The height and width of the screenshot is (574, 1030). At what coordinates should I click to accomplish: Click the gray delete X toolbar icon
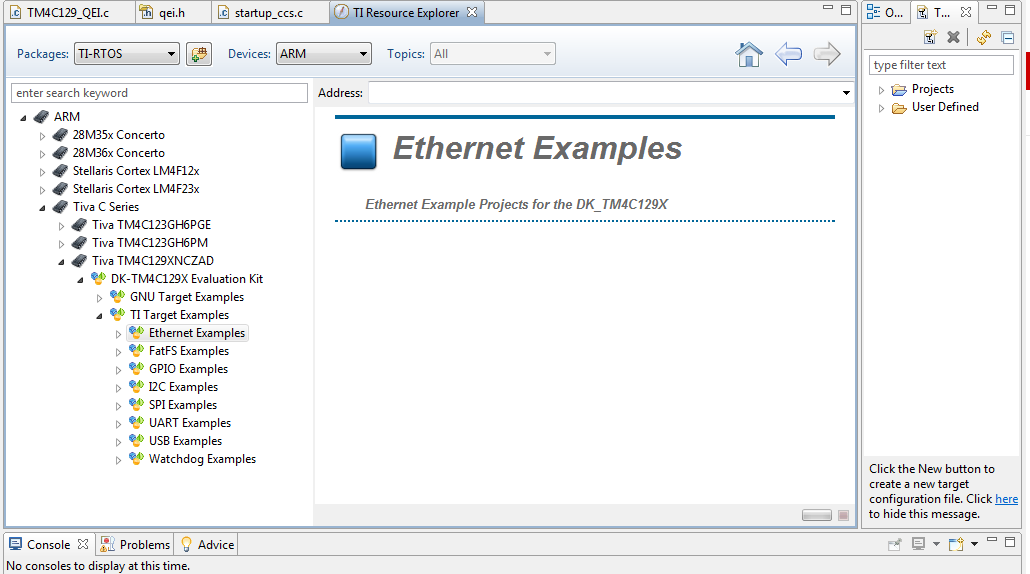pos(953,37)
